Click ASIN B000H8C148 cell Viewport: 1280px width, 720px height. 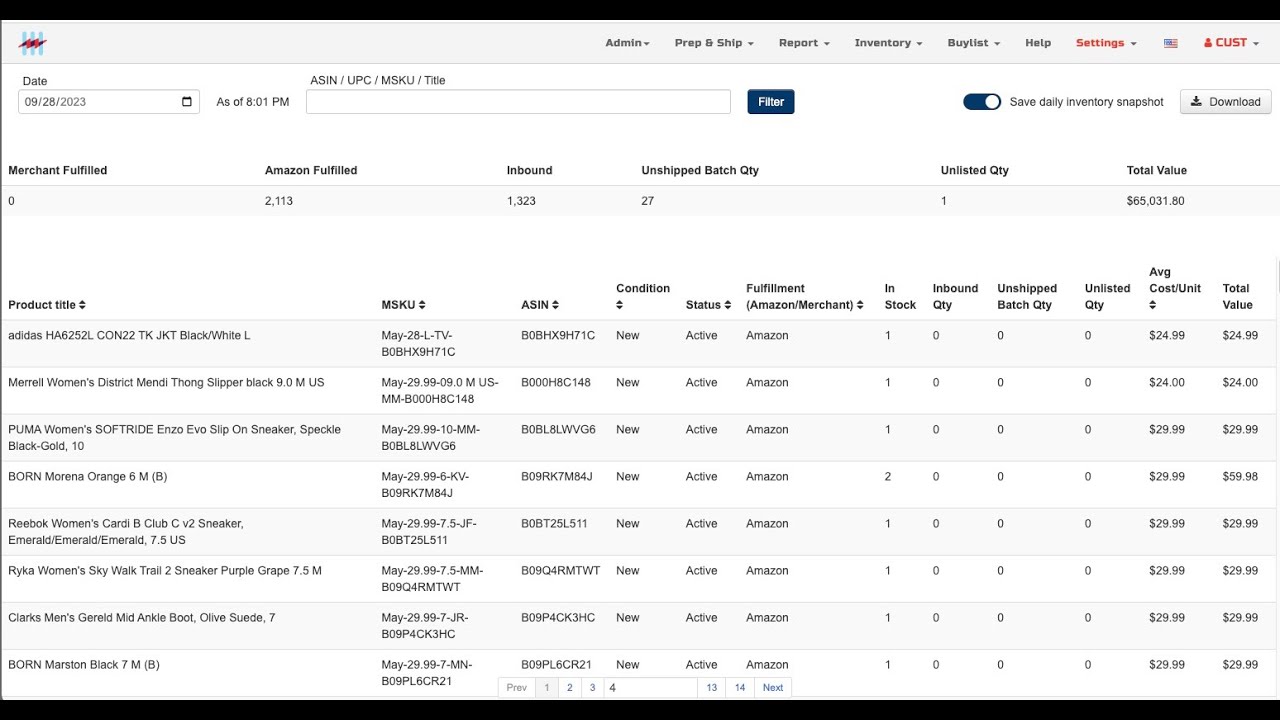(x=556, y=383)
